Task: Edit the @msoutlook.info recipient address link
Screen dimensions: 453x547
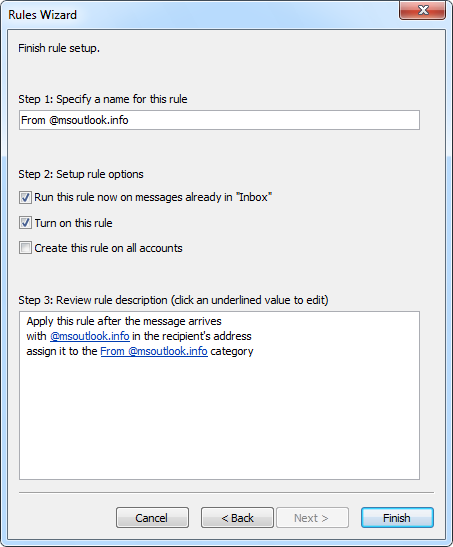Action: 90,336
